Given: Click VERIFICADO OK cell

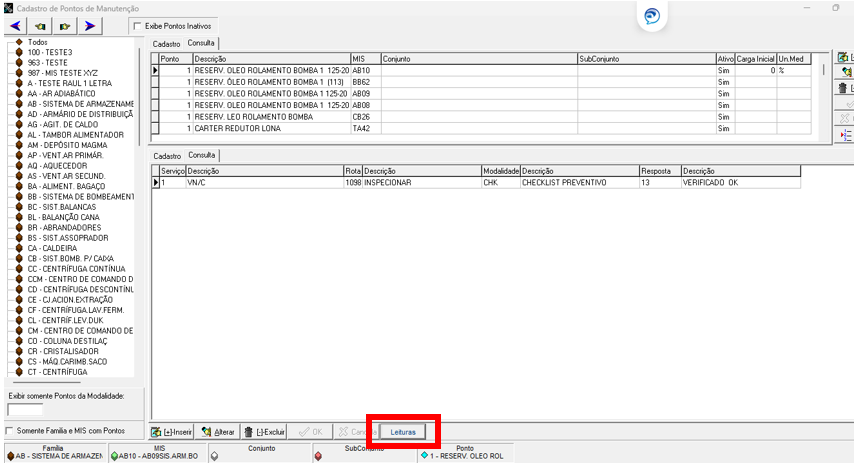Looking at the screenshot, I should click(x=741, y=183).
